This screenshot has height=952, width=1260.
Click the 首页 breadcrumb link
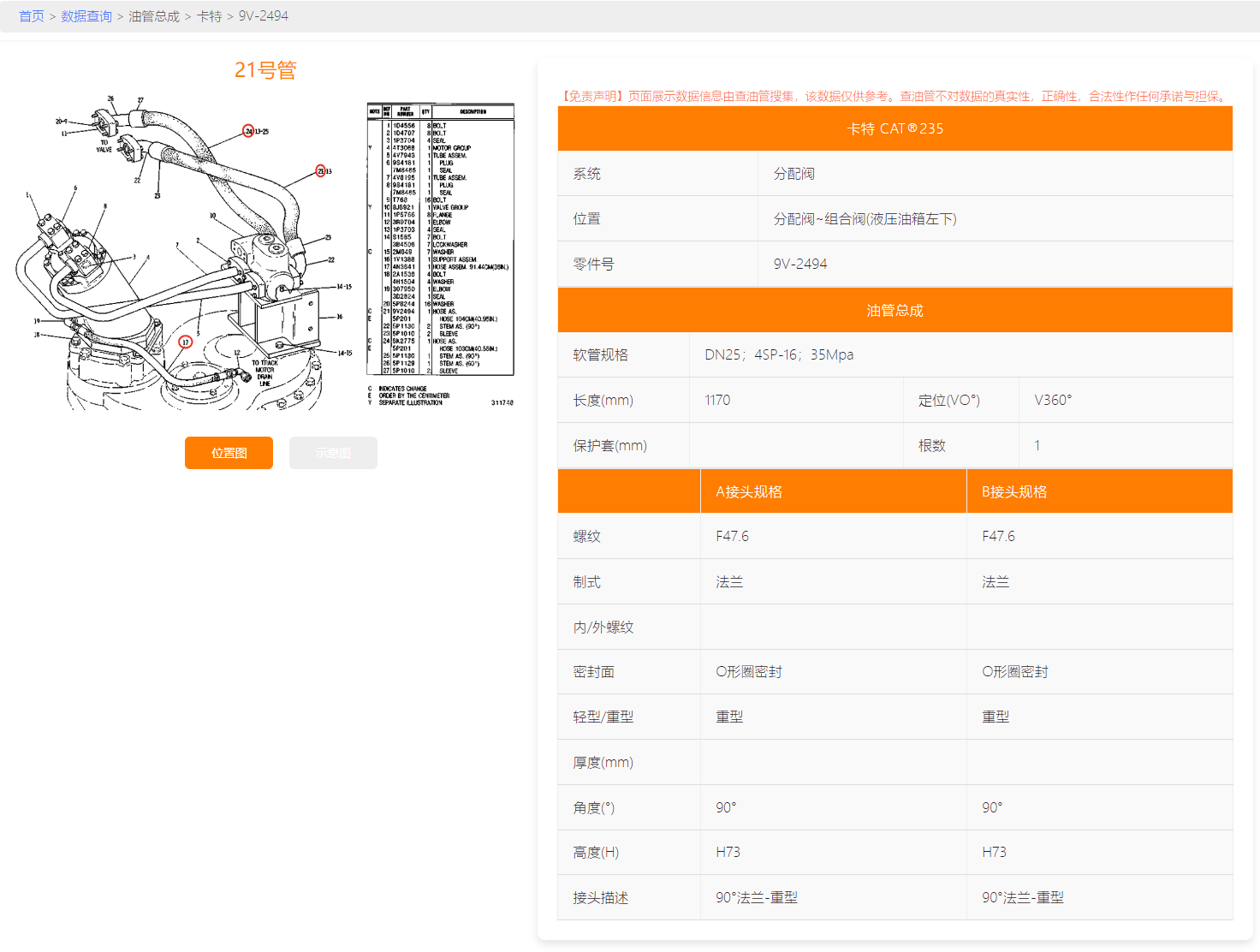pyautogui.click(x=32, y=16)
